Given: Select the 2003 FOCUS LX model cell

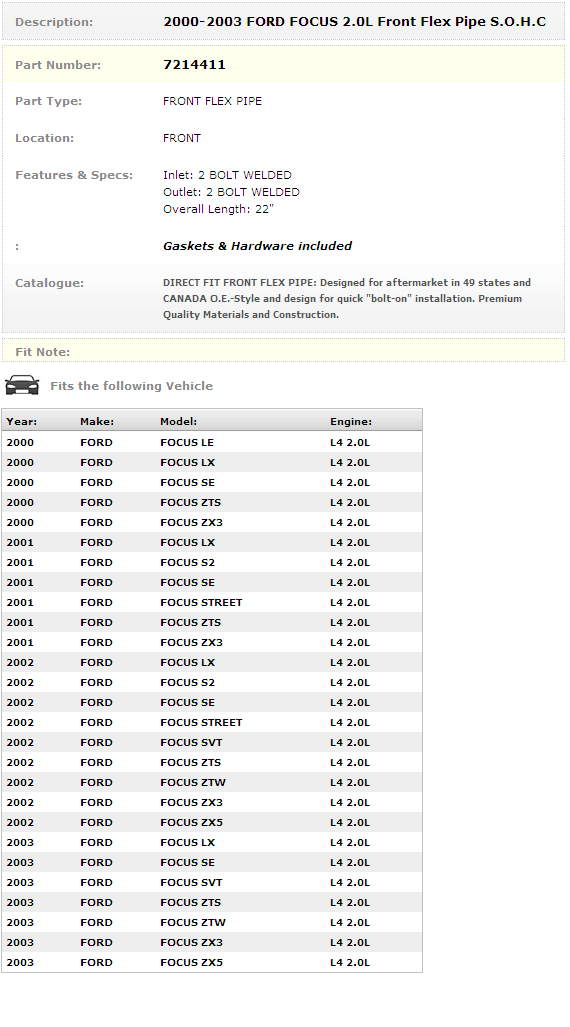Looking at the screenshot, I should click(187, 842).
